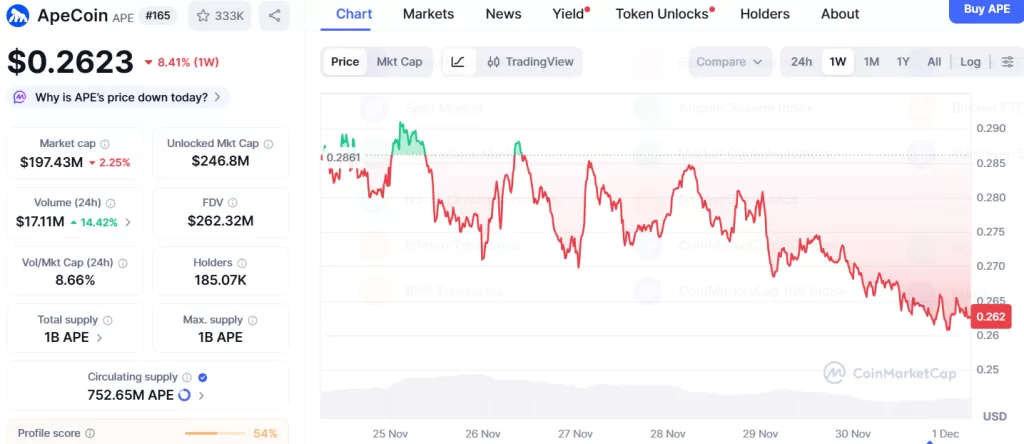
Task: Click the share icon beside the watchlist count
Action: 274,16
